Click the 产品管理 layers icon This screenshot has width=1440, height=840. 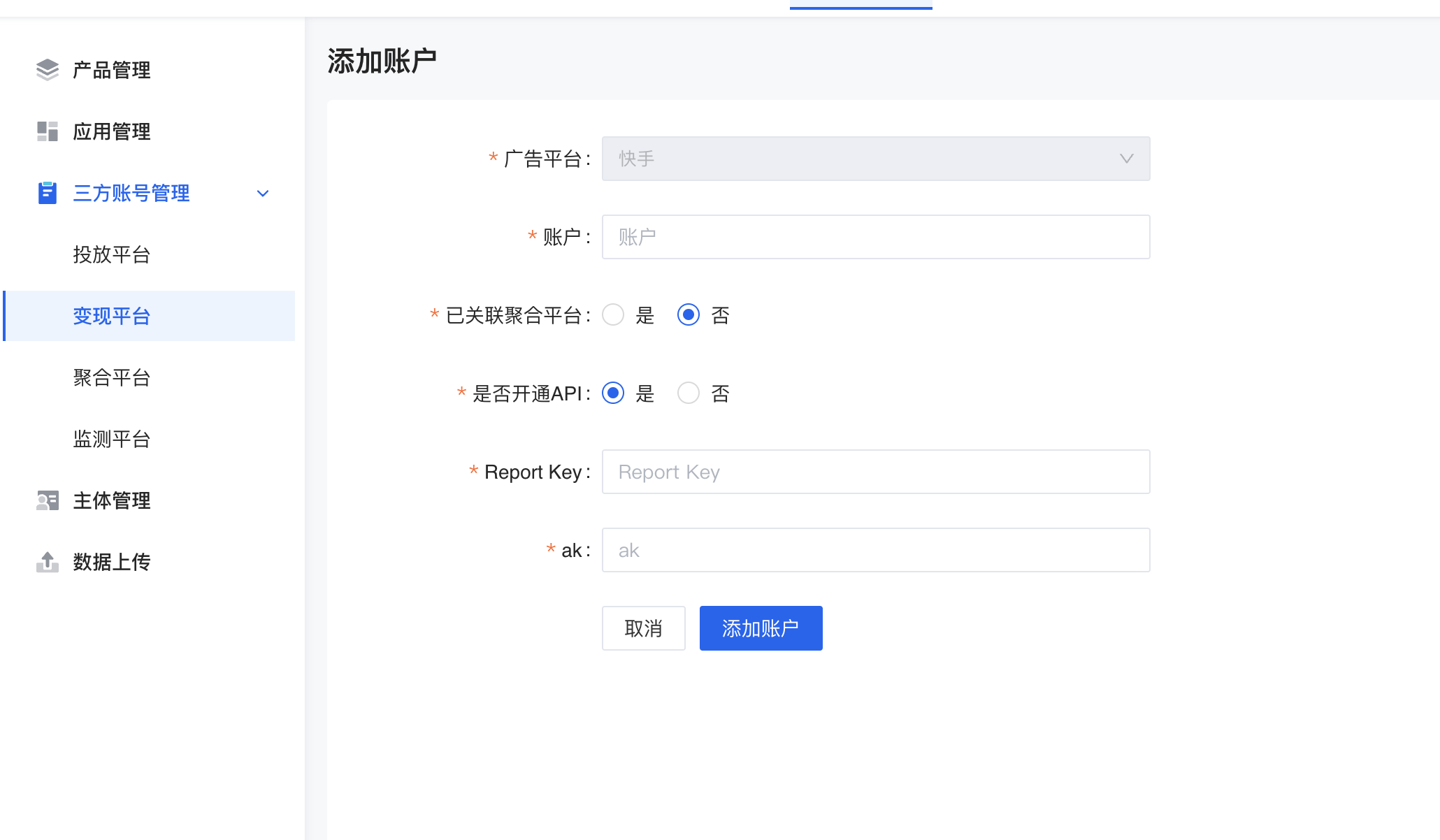coord(48,70)
